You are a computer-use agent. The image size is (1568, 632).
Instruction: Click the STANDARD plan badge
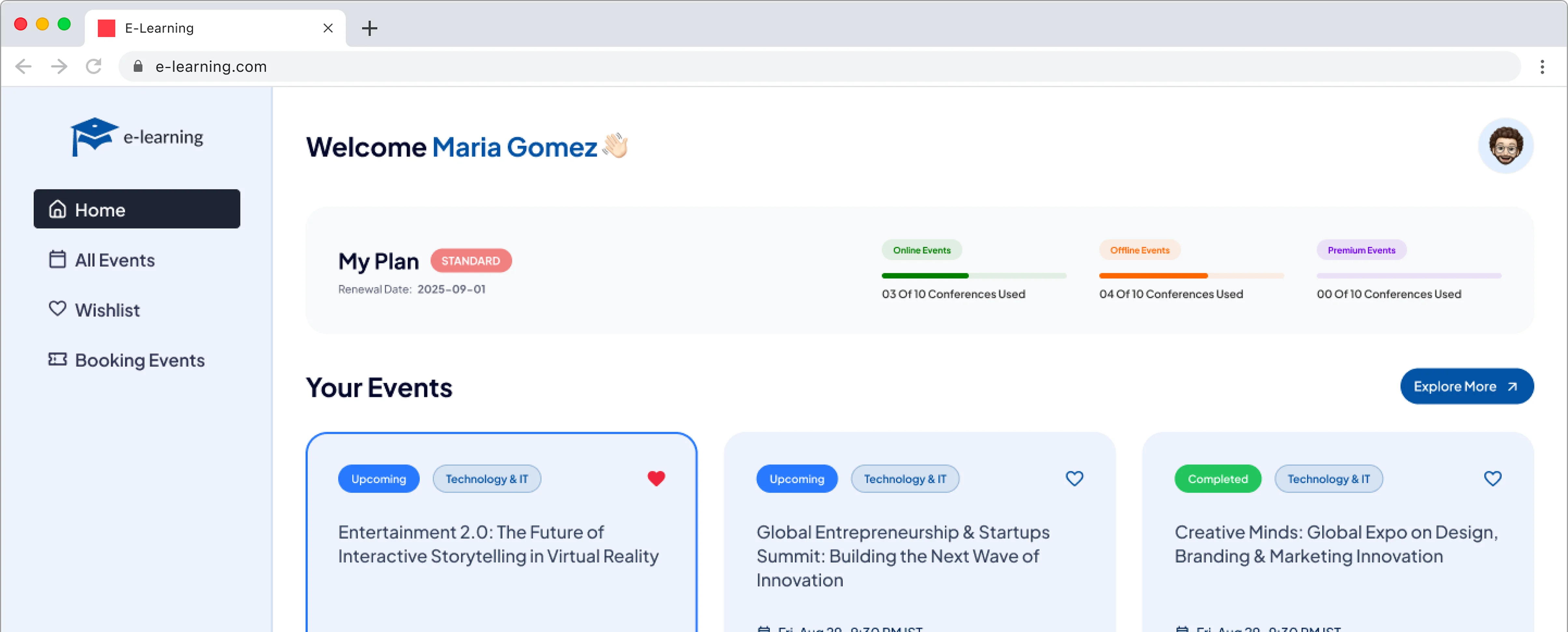pos(470,261)
